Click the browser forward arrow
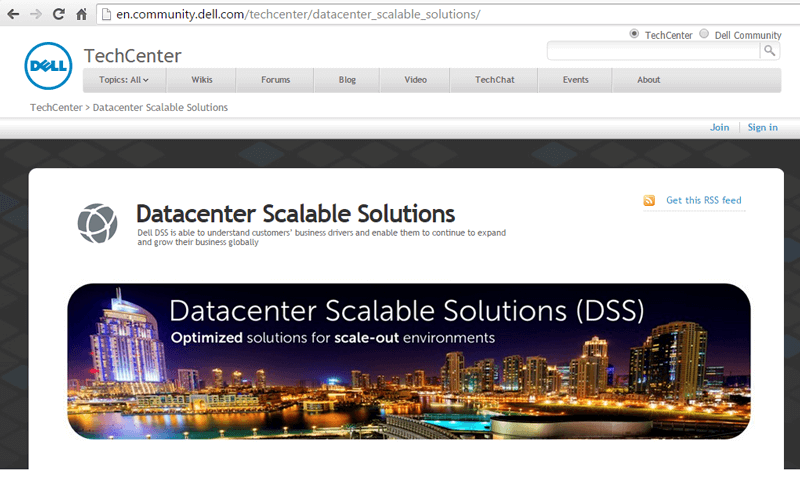Screen dimensions: 800x487 click(36, 14)
